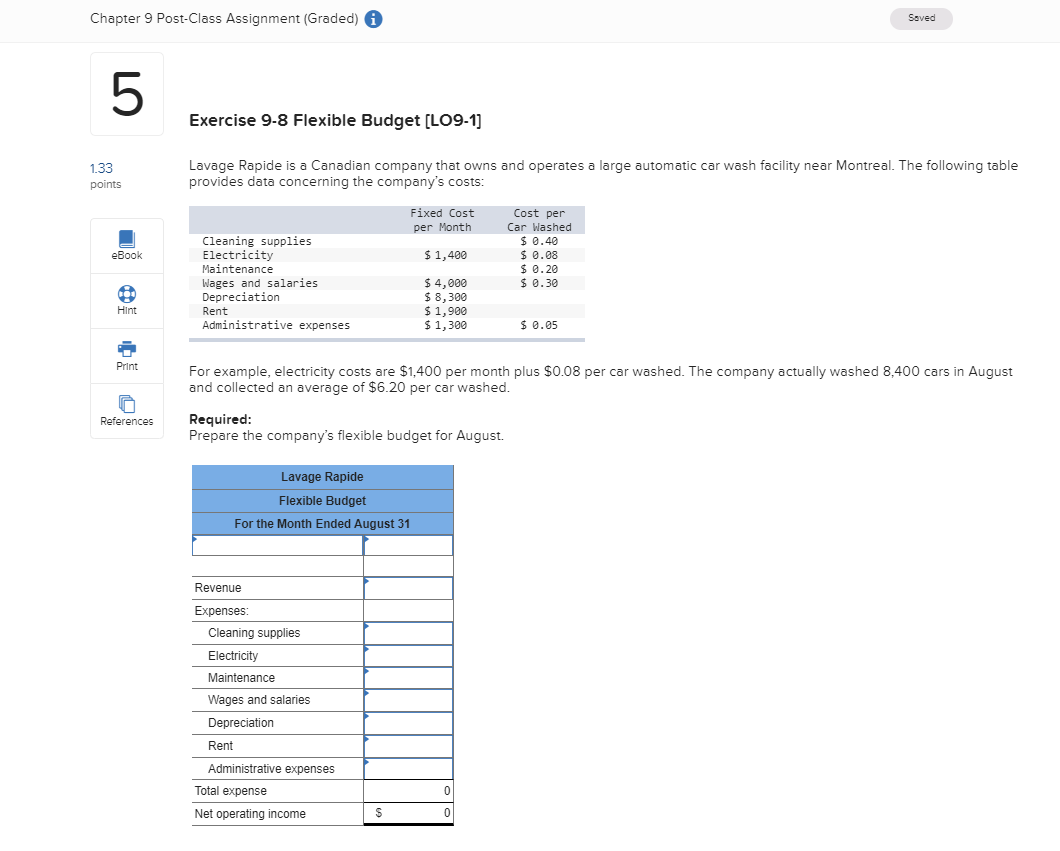This screenshot has height=851, width=1060.
Task: Select the $ 1,400 electricity fixed cost
Action: point(445,256)
